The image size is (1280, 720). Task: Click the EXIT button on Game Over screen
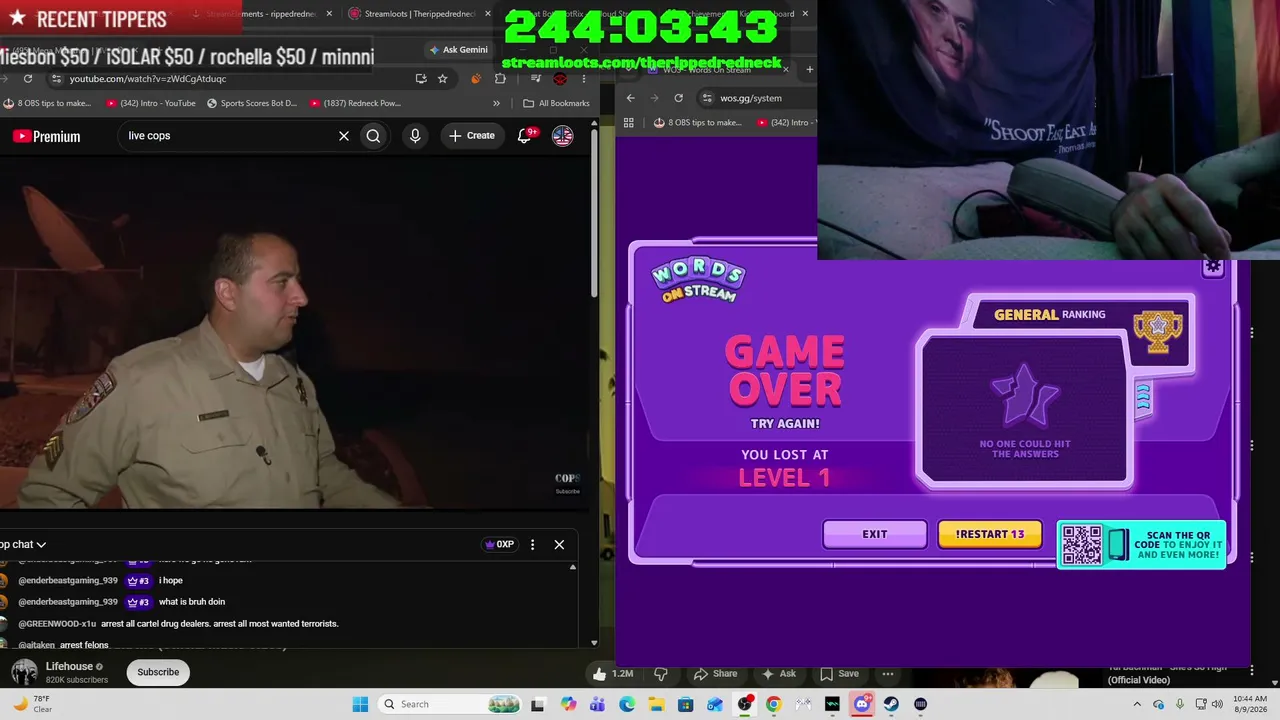click(x=875, y=534)
